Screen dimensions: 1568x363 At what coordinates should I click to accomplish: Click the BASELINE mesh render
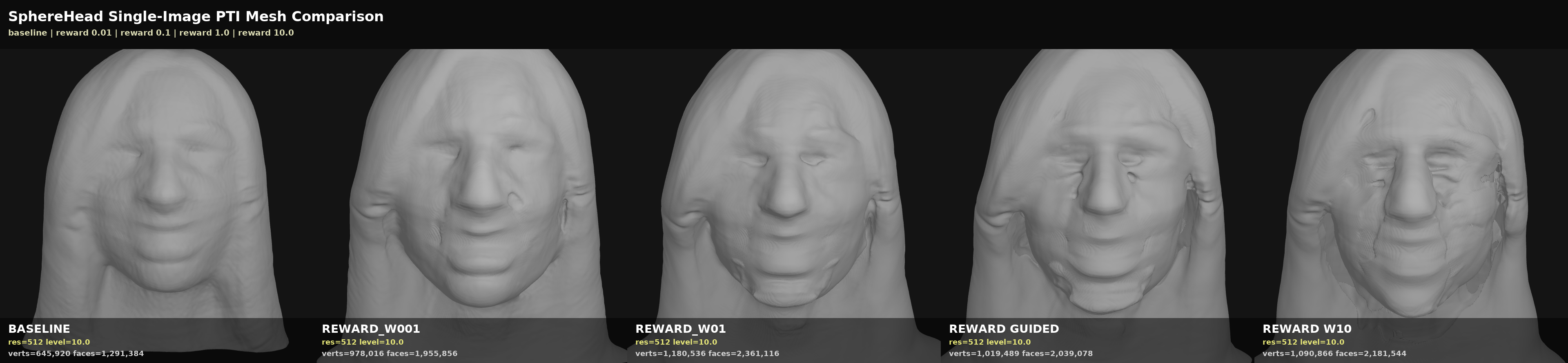(x=156, y=206)
